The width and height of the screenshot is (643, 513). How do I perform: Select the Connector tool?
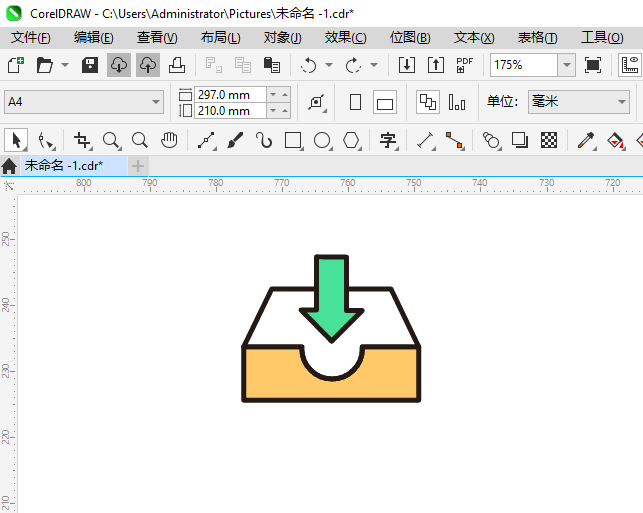(455, 140)
